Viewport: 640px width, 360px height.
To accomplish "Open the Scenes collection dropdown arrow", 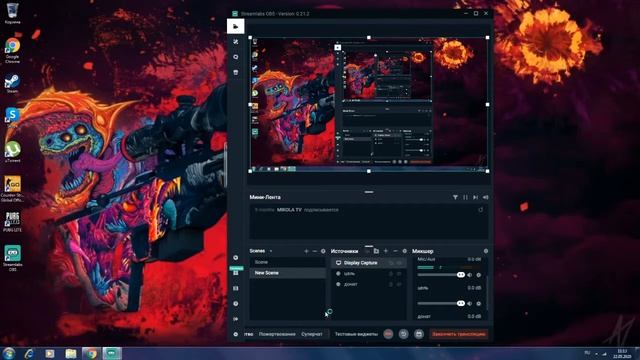I will pos(271,251).
